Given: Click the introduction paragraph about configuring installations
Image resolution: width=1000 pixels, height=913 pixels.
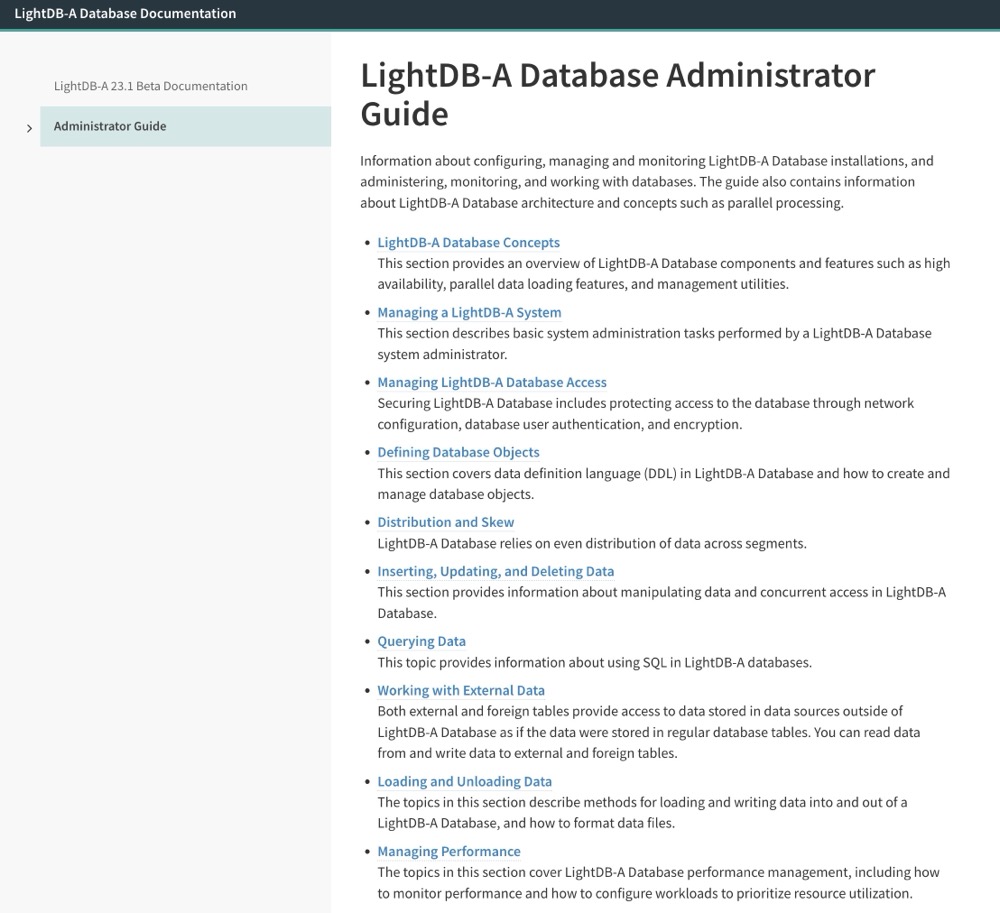Looking at the screenshot, I should pyautogui.click(x=647, y=182).
